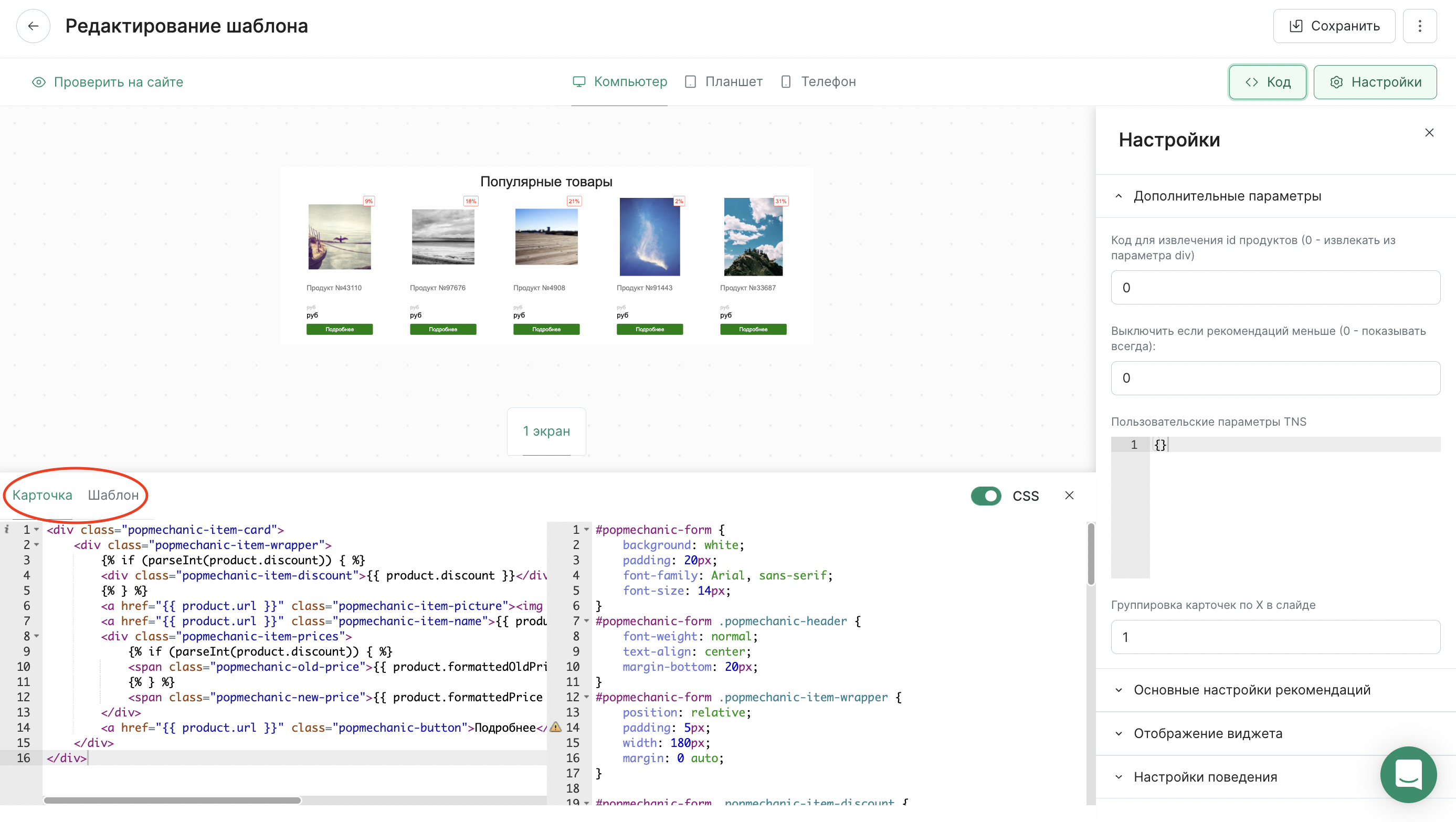Click Подробнее under Продукт №43110
The width and height of the screenshot is (1456, 822).
click(x=339, y=330)
